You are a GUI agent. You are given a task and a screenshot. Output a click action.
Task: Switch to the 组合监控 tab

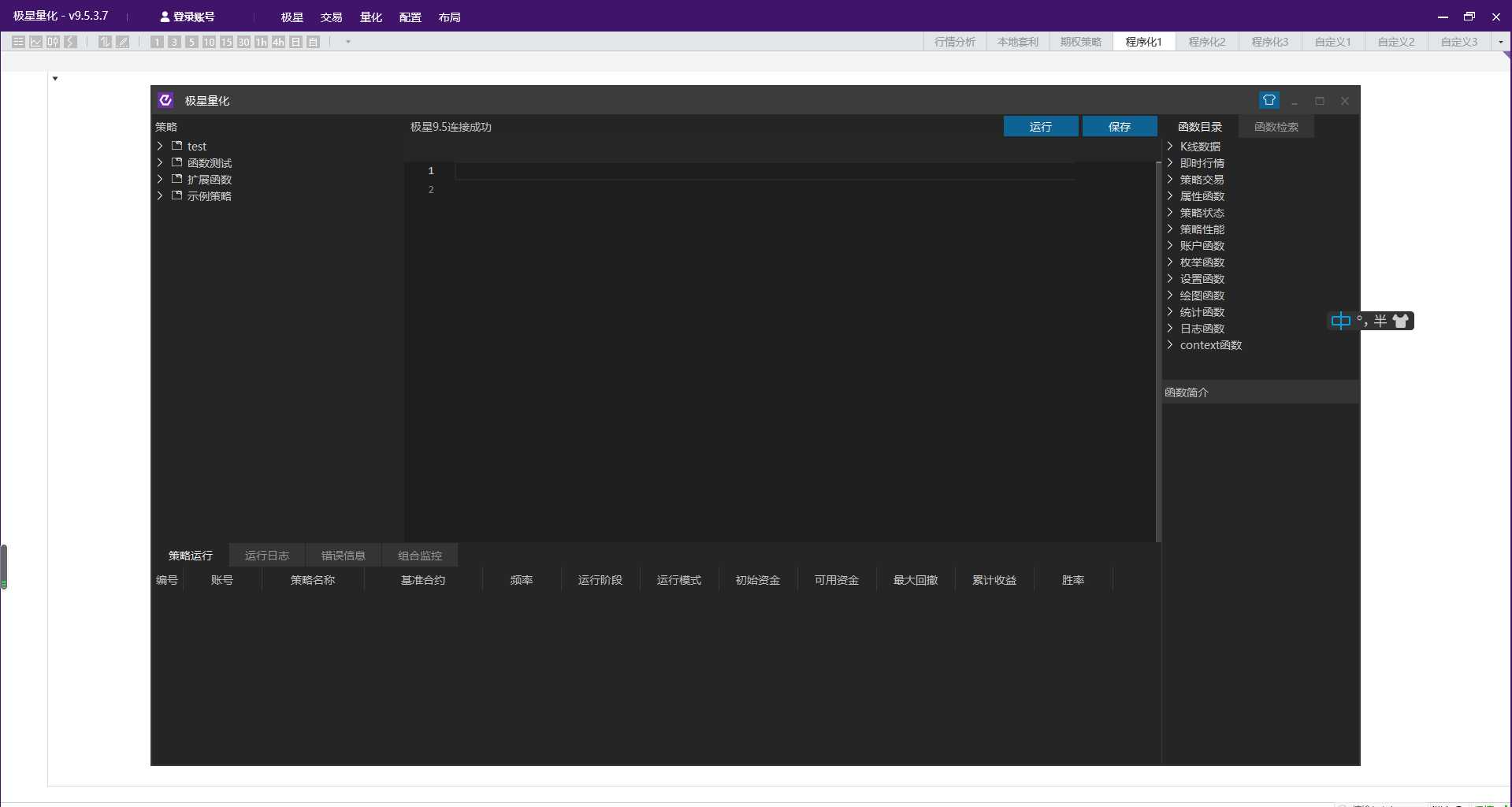pos(420,555)
